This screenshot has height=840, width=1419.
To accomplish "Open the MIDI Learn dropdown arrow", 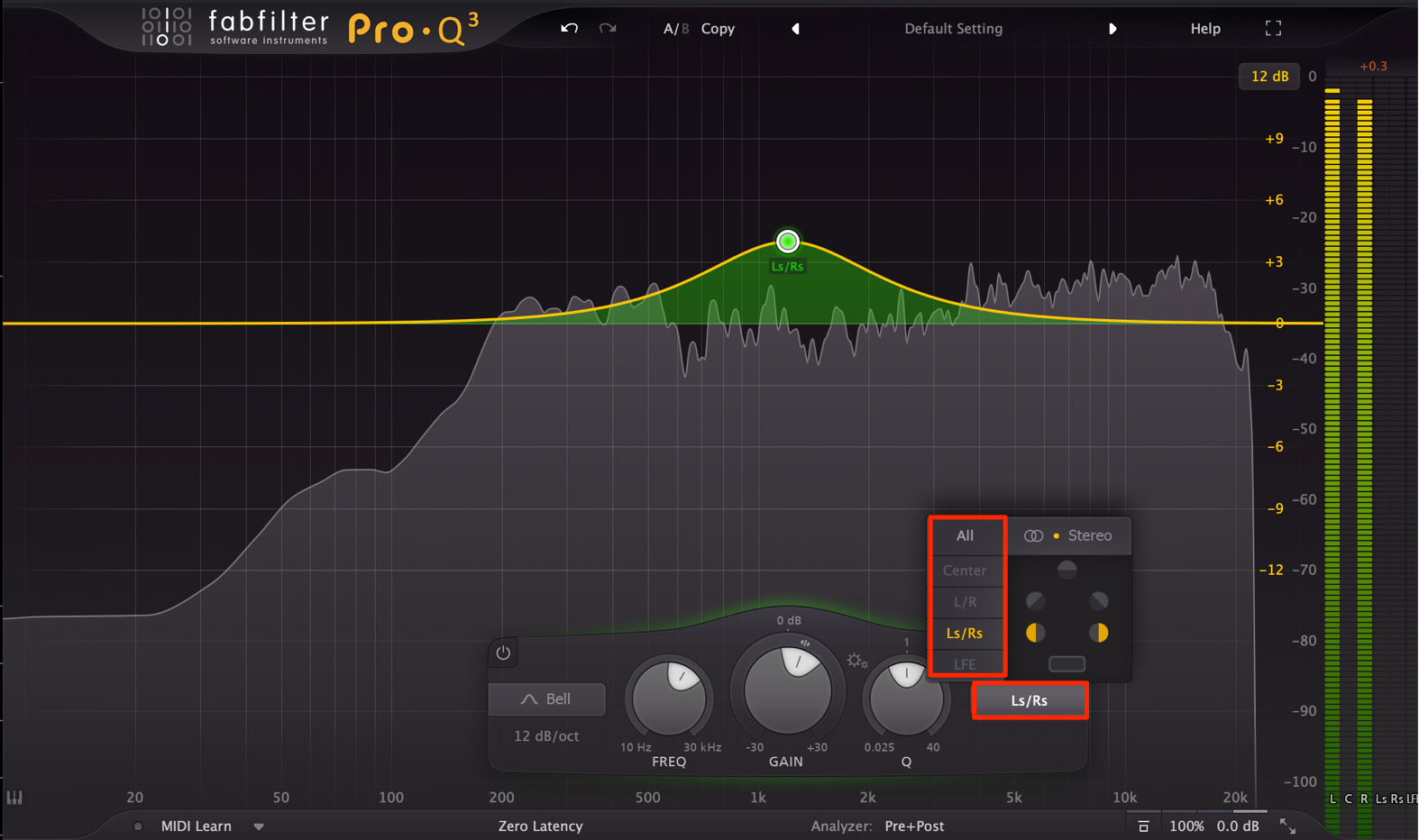I will 259,826.
